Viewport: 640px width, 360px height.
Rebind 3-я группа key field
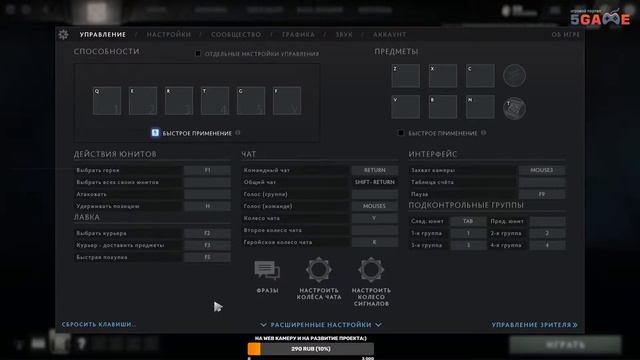click(468, 245)
